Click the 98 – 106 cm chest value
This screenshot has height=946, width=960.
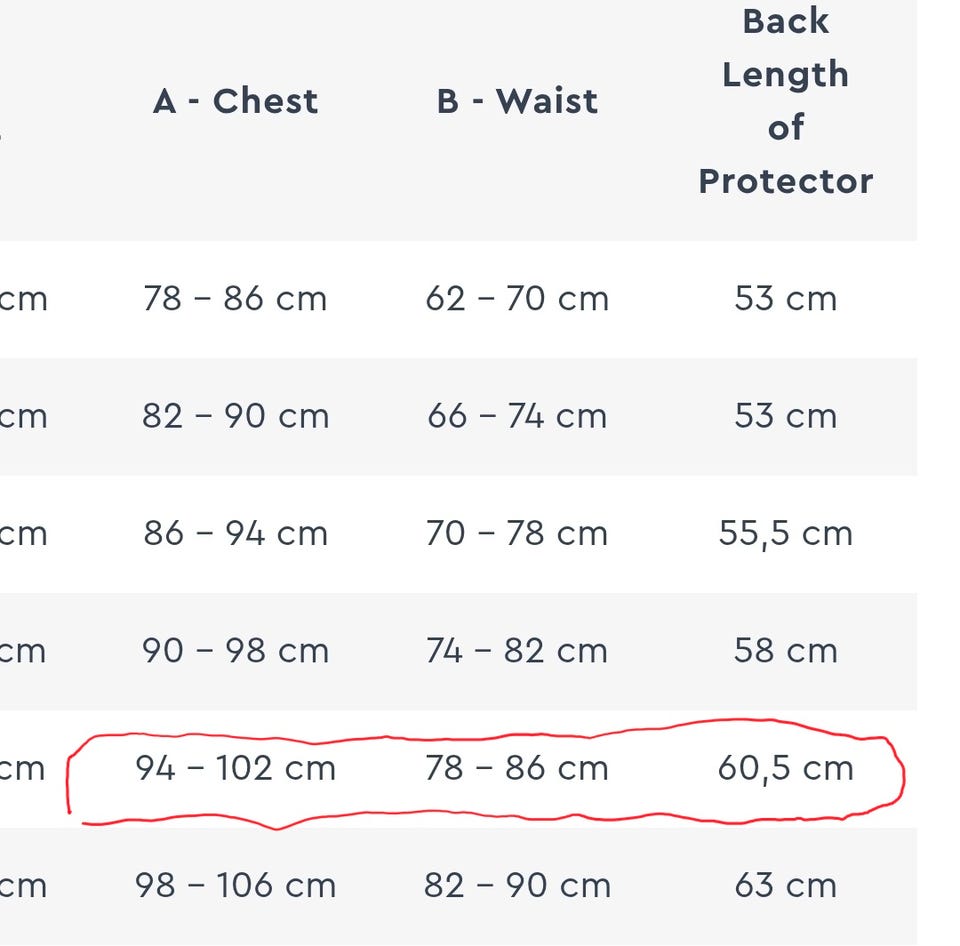coord(236,886)
